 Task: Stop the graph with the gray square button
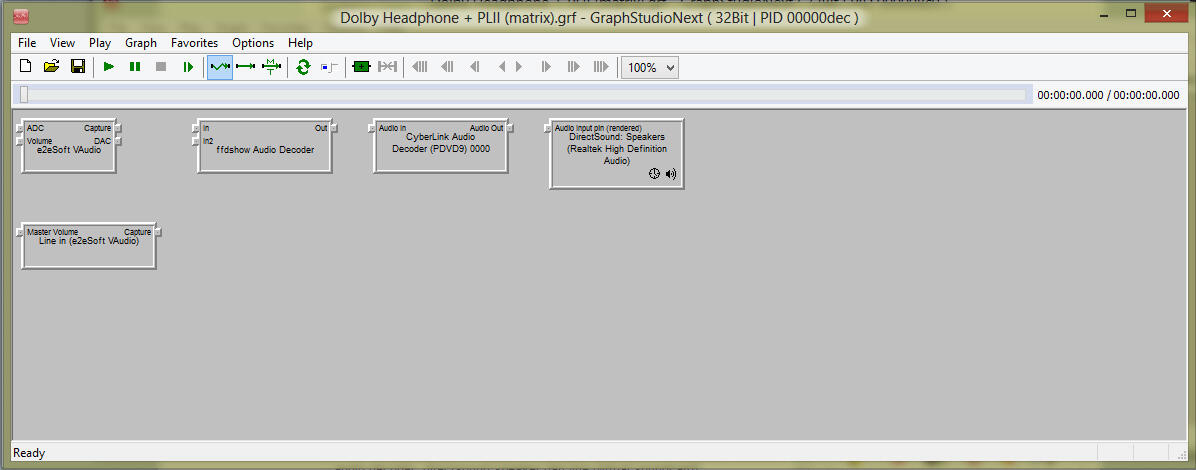pyautogui.click(x=161, y=67)
